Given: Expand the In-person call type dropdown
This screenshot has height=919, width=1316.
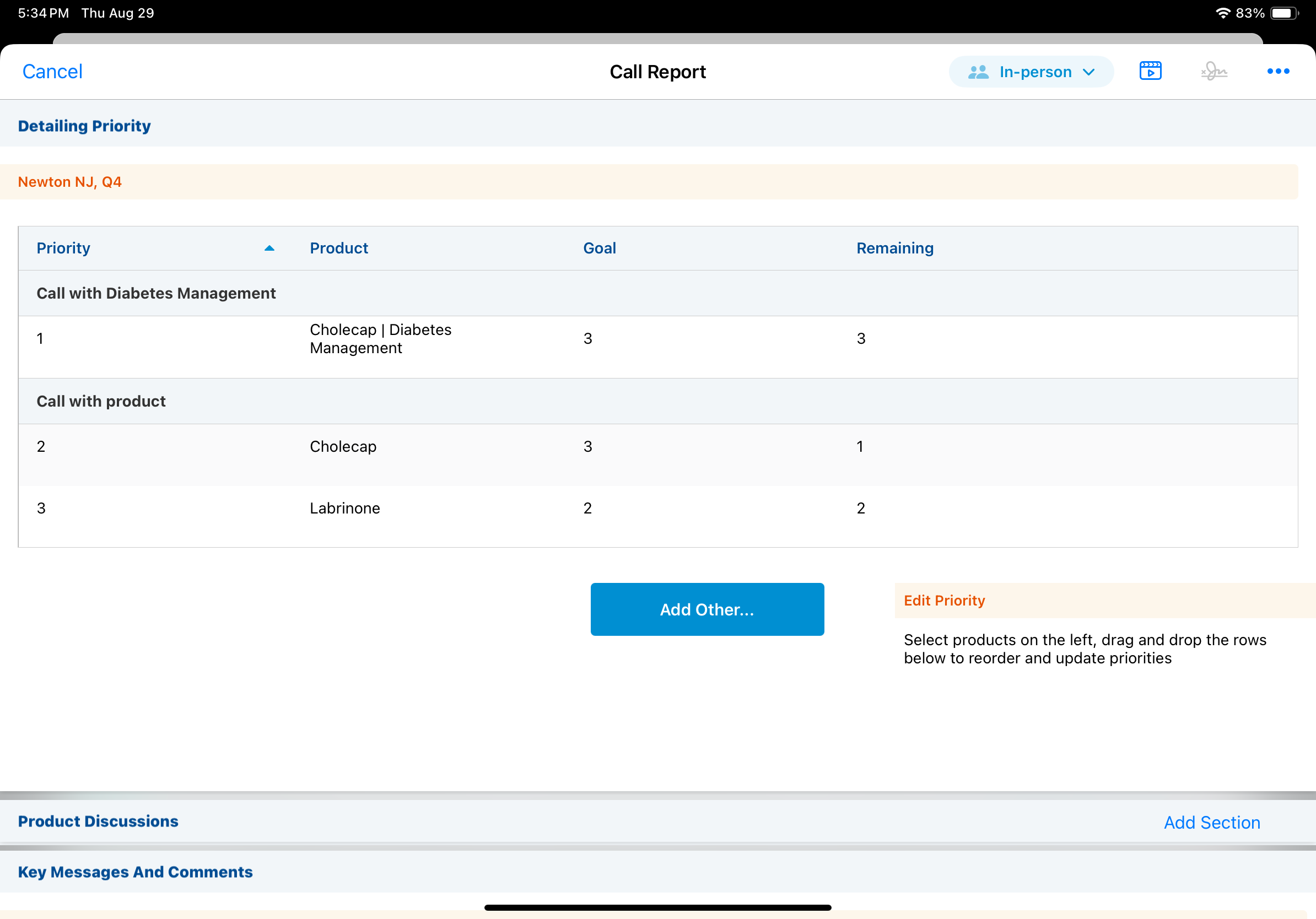Looking at the screenshot, I should click(x=1088, y=72).
